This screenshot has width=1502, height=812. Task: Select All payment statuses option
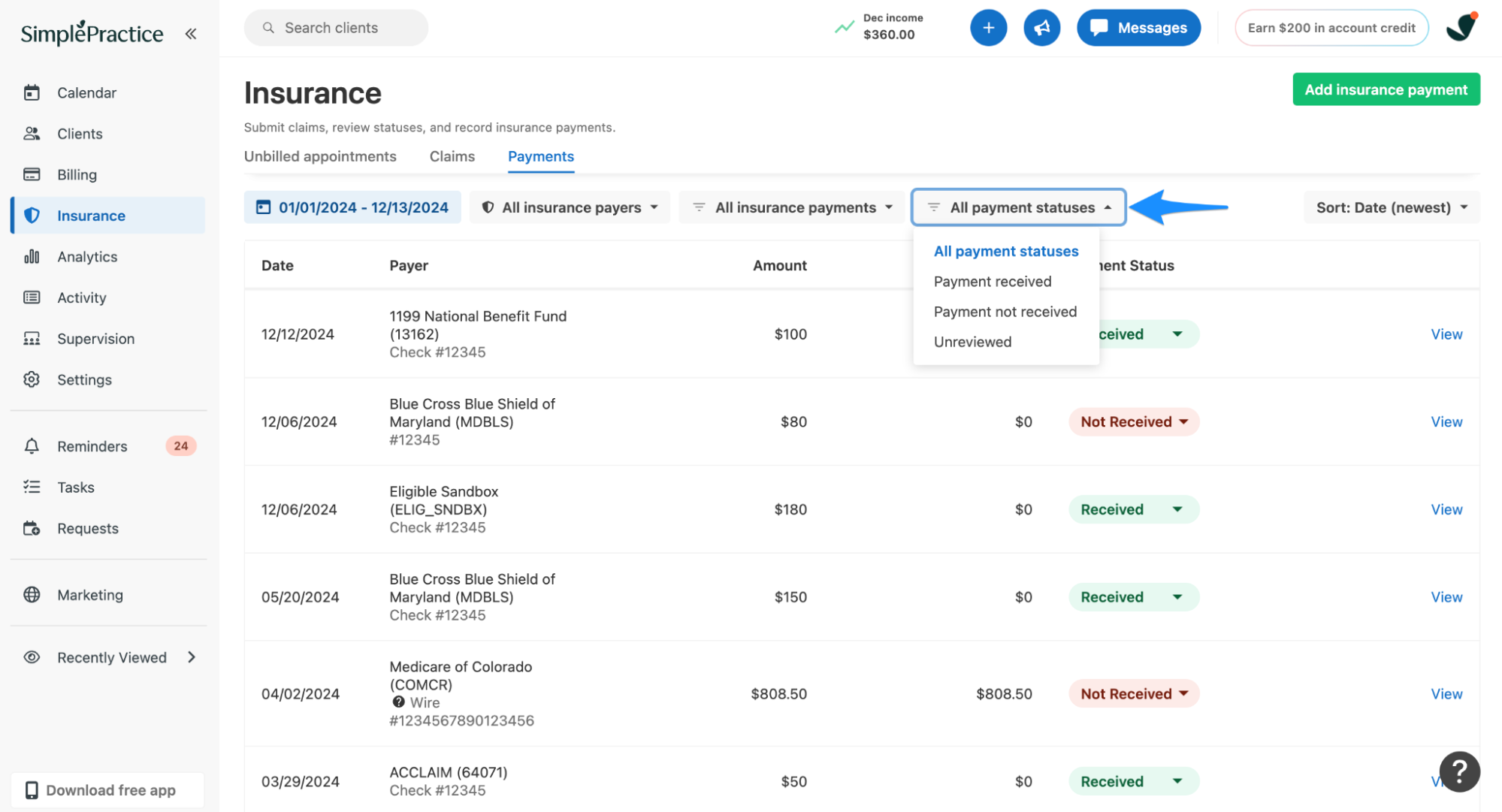pyautogui.click(x=1006, y=252)
